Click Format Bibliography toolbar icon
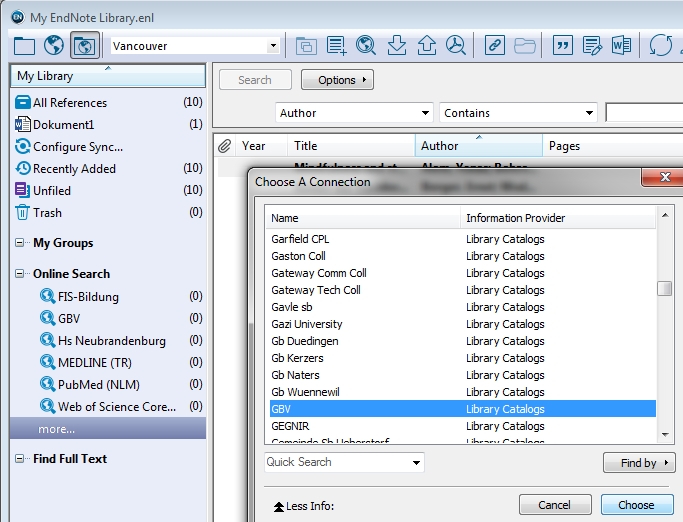 click(592, 45)
